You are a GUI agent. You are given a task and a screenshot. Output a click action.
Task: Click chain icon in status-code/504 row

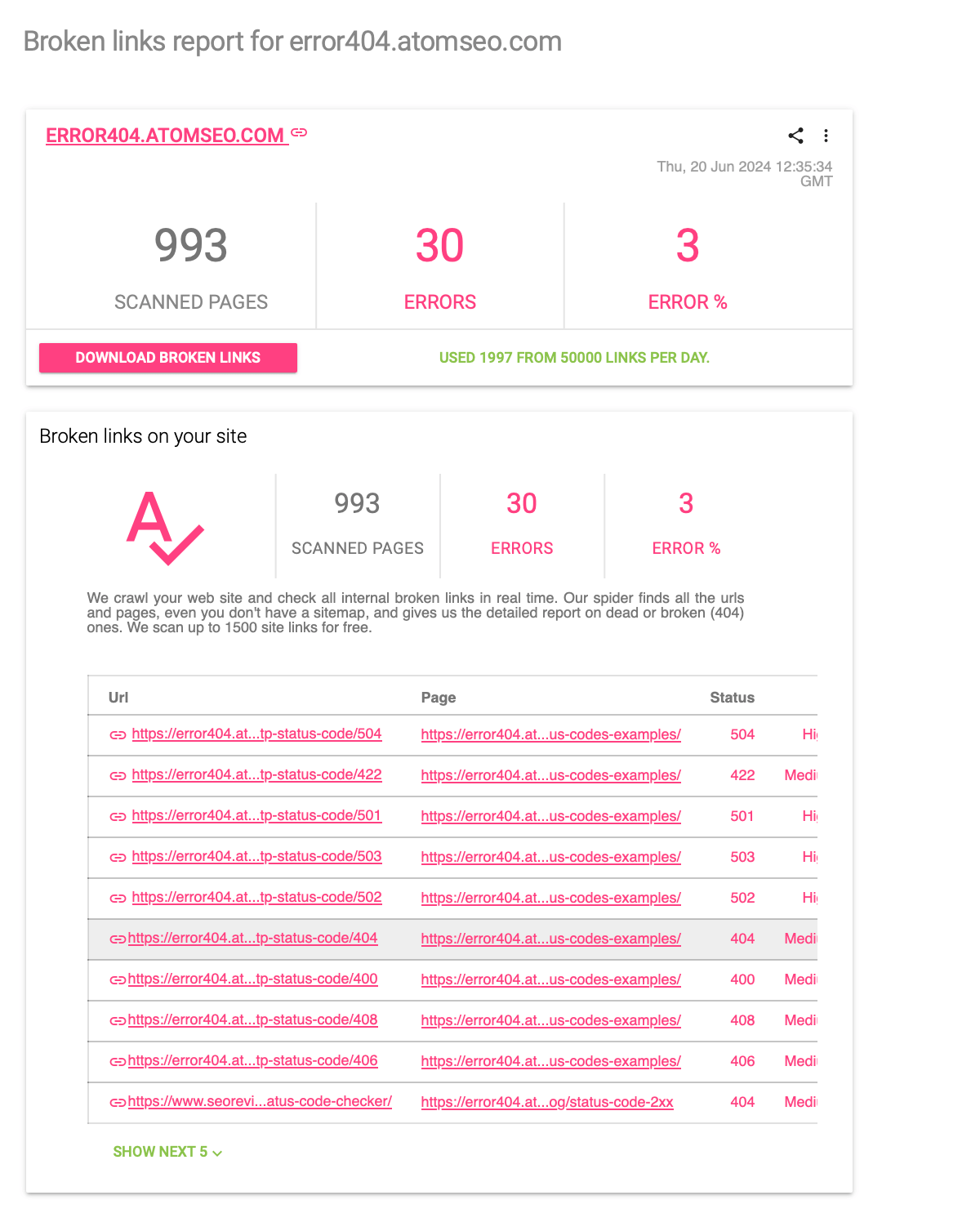(x=118, y=734)
